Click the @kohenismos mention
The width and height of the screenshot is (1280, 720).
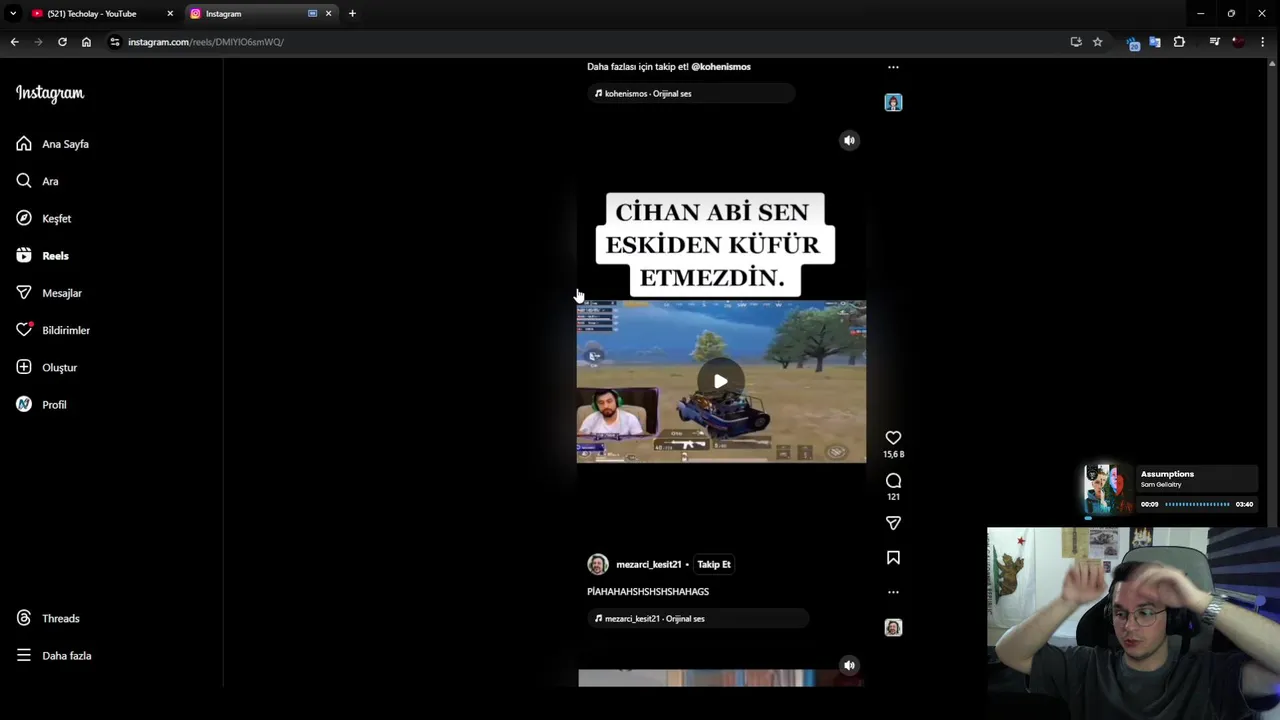point(721,67)
